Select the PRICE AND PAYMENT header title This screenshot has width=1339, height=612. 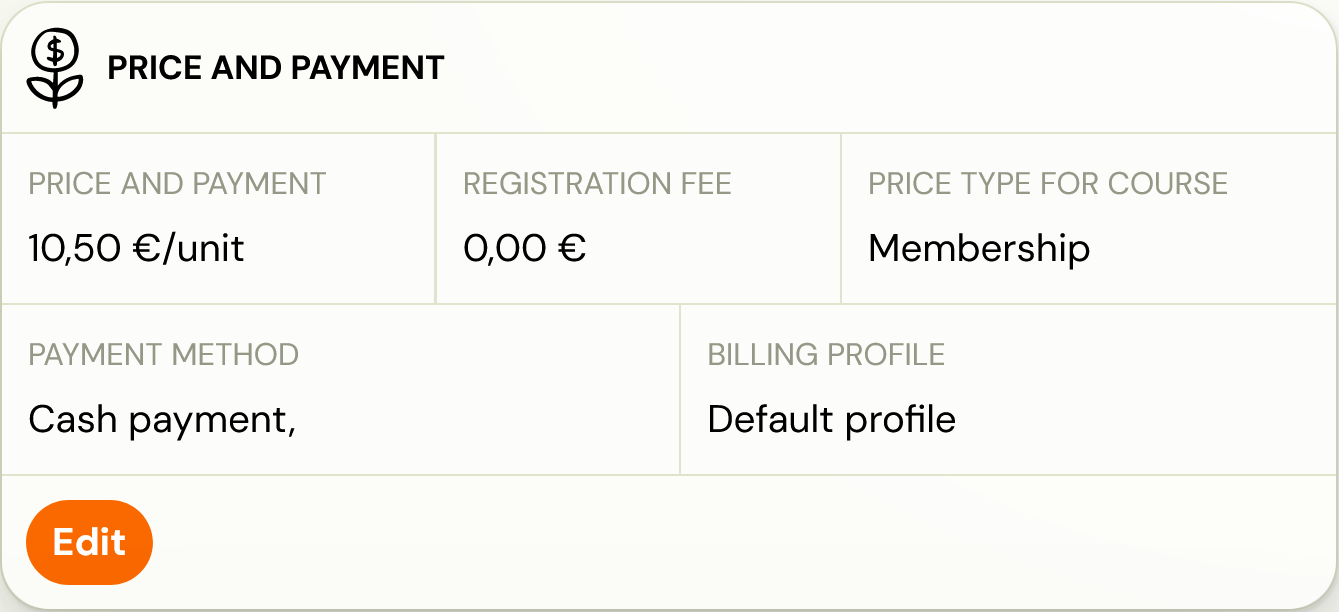[x=276, y=68]
